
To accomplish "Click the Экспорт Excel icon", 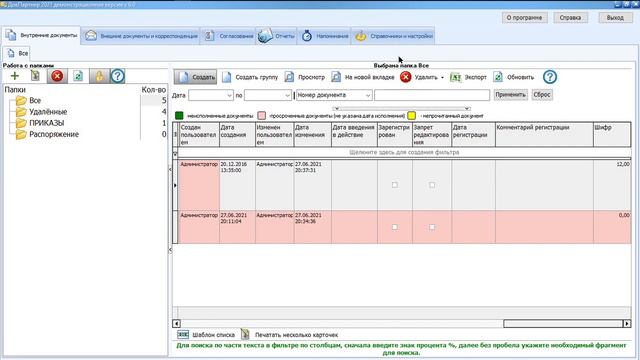I will (455, 77).
